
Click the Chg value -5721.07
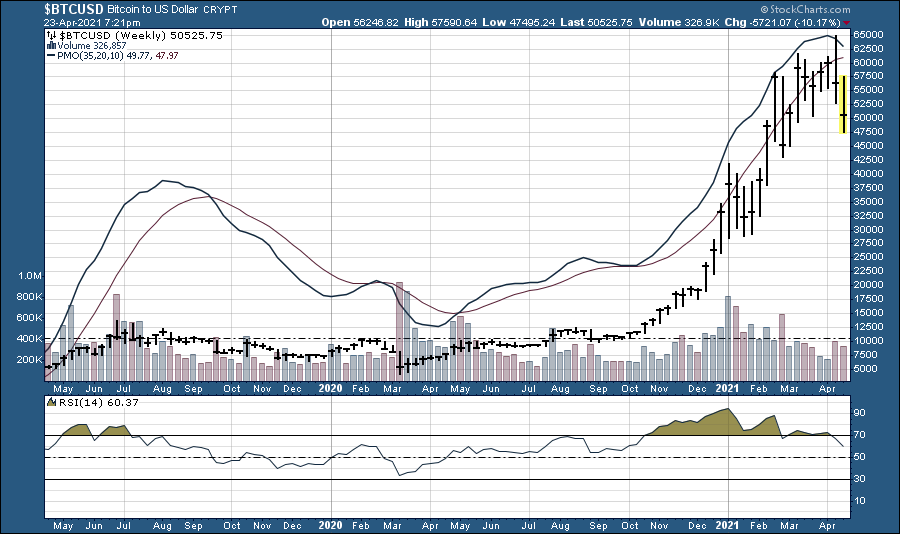(x=770, y=21)
